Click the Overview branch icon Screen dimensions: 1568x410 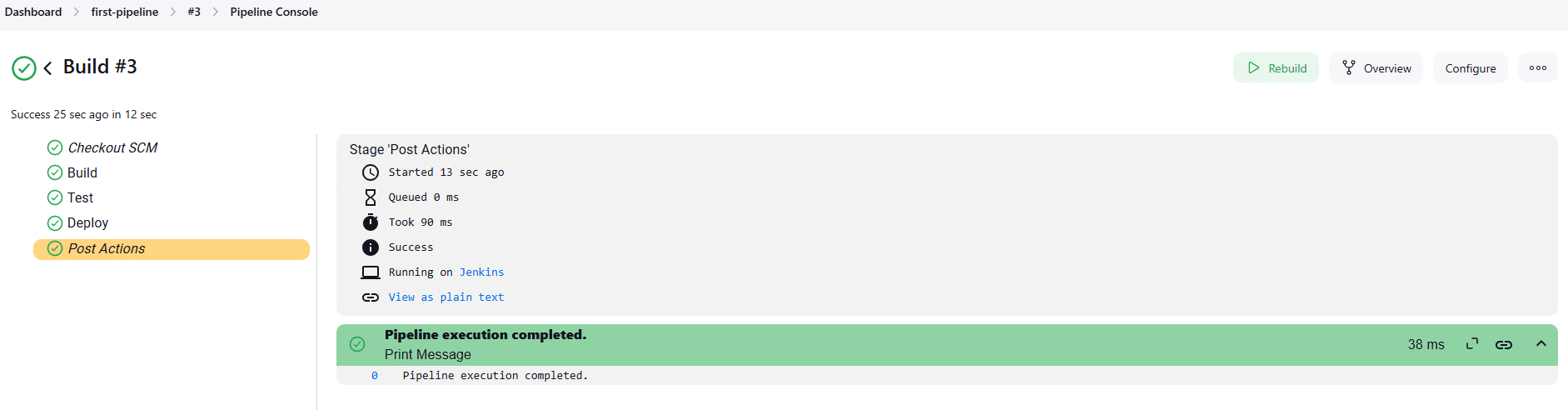(x=1349, y=68)
